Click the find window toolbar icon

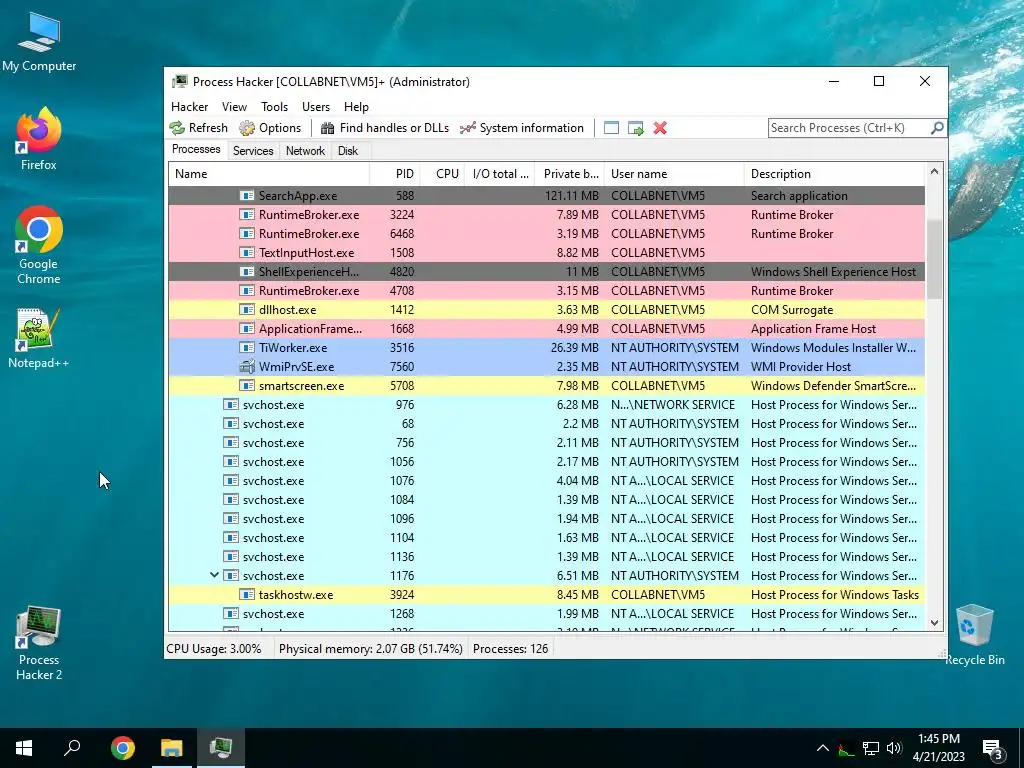tap(611, 128)
